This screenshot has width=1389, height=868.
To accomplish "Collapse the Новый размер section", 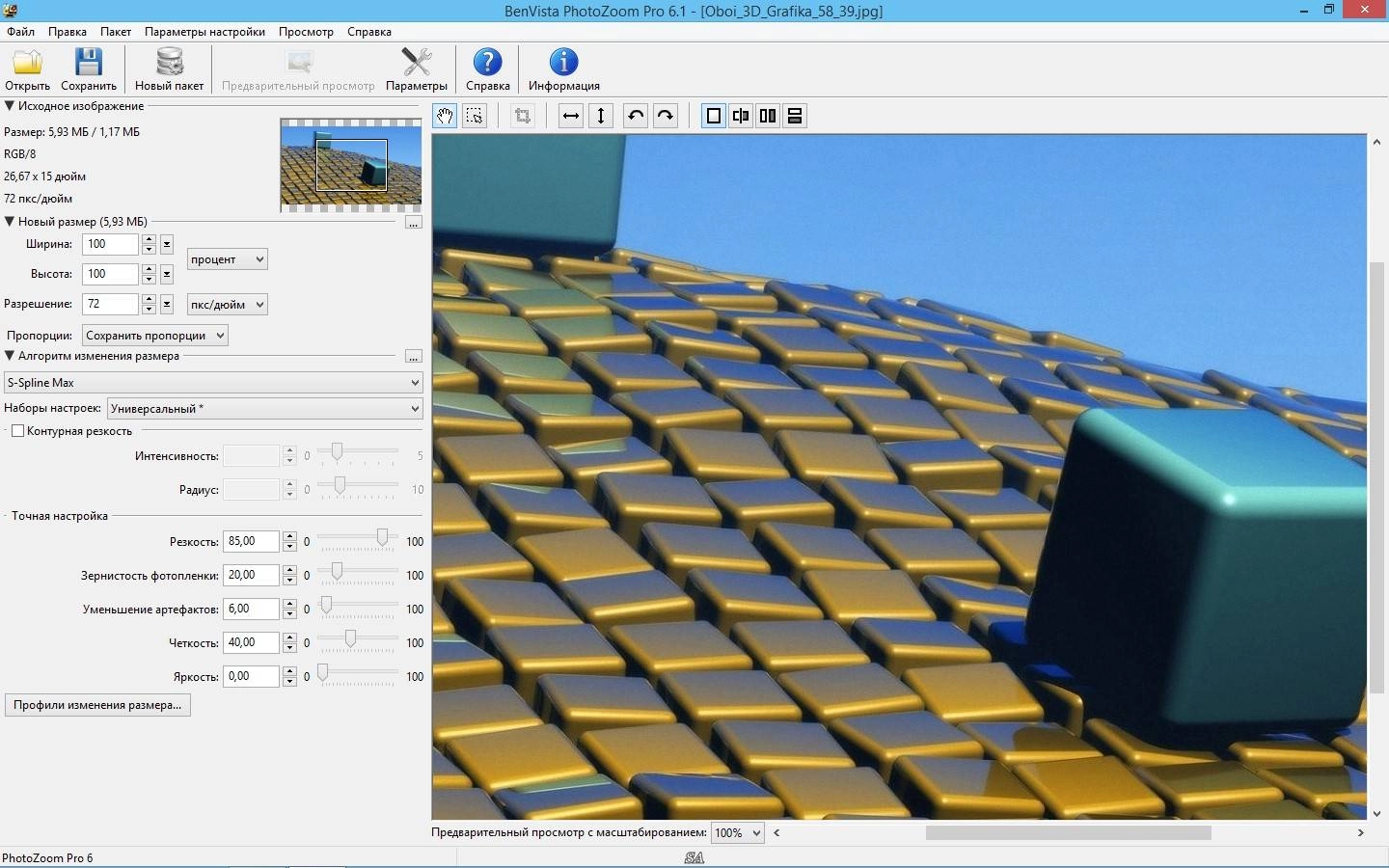I will coord(10,221).
